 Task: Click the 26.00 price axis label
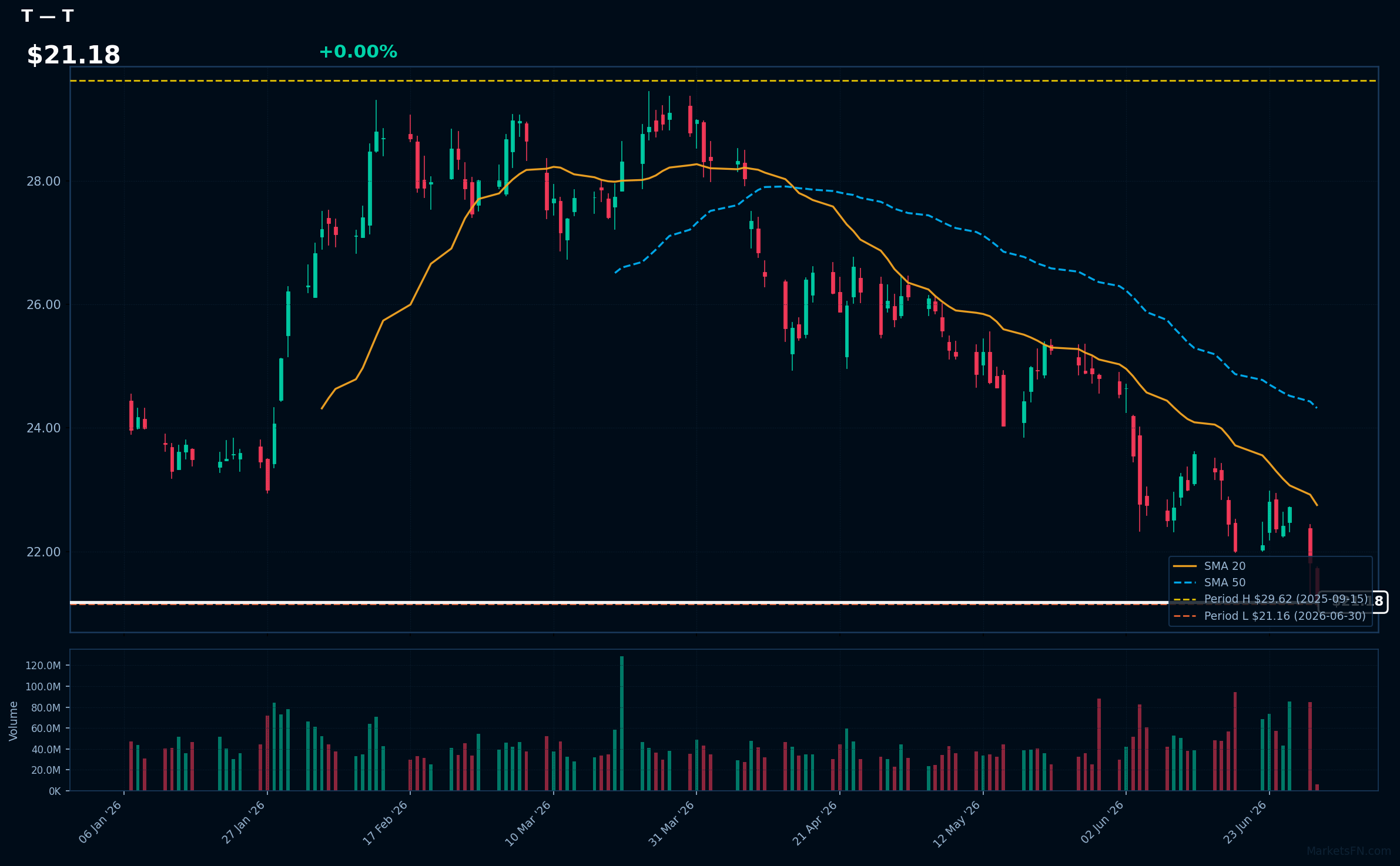click(43, 304)
